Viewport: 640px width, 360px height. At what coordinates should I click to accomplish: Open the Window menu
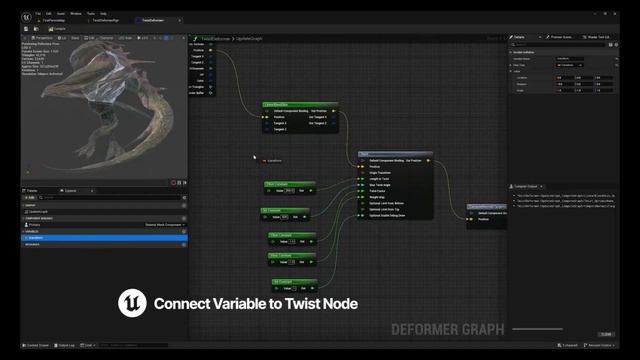[76, 13]
